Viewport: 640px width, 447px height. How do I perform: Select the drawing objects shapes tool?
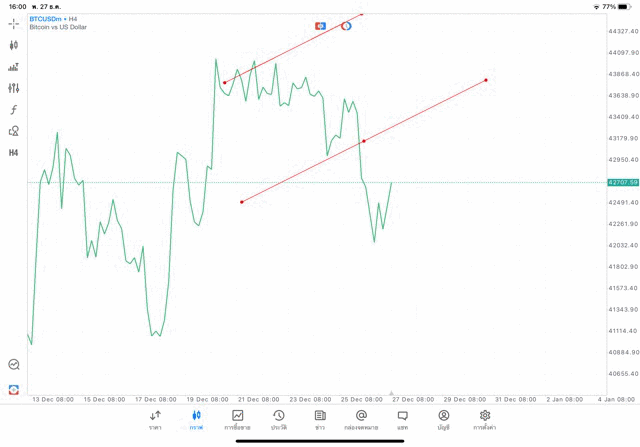tap(14, 131)
